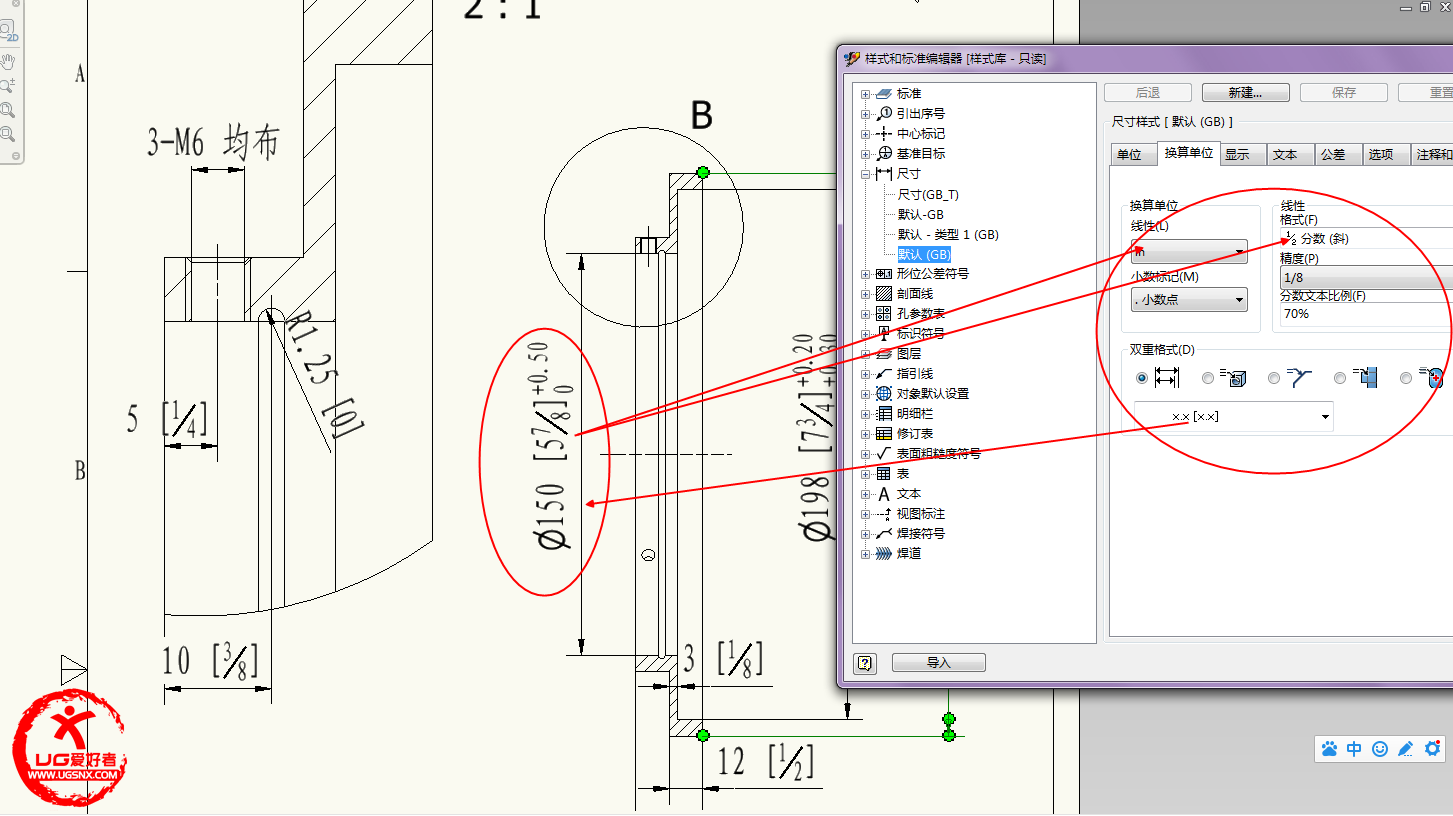
Task: Select fourth dual-format radio with blue block icon
Action: [1340, 378]
